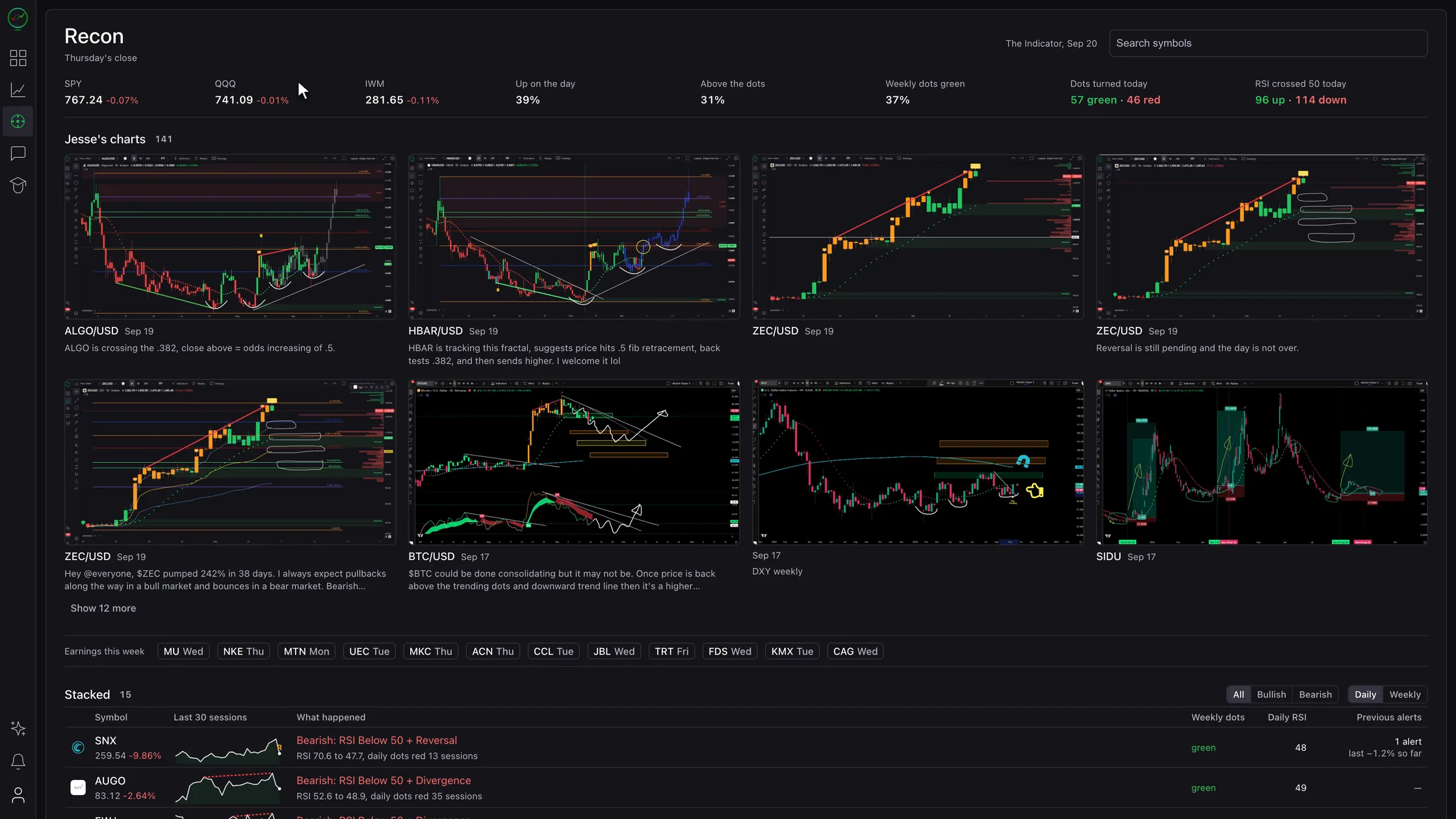Open the dashboard grid icon in sidebar
The image size is (1456, 819).
[x=18, y=58]
